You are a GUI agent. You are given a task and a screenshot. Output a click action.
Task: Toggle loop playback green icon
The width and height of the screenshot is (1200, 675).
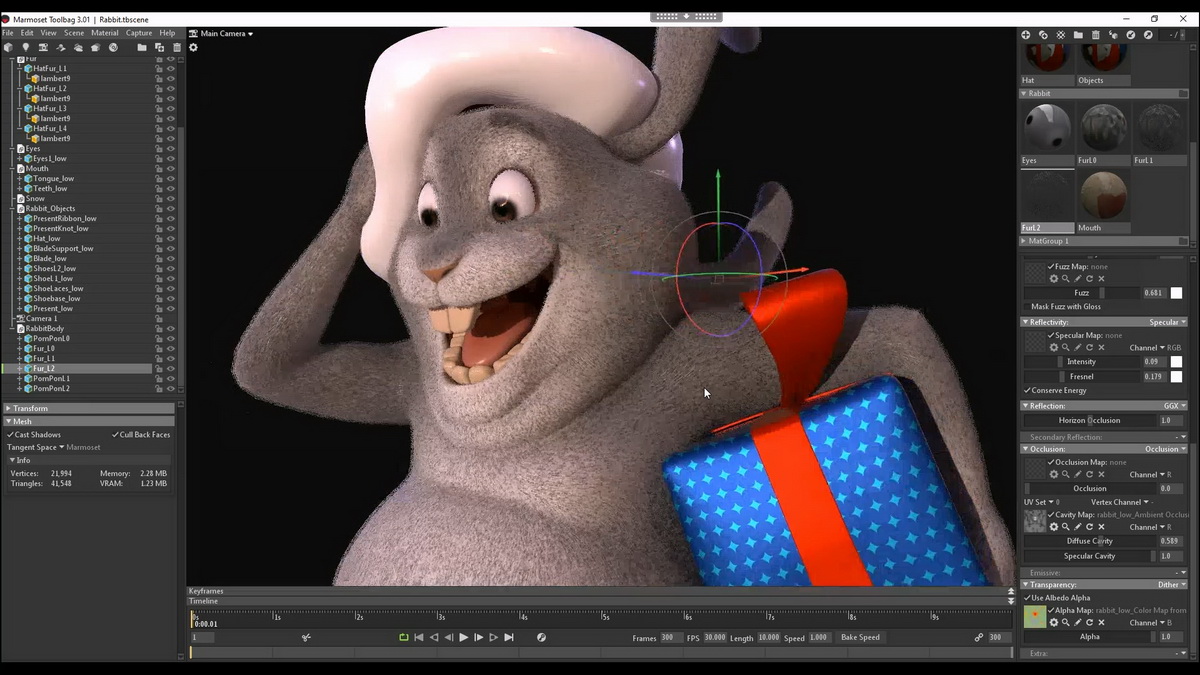404,637
